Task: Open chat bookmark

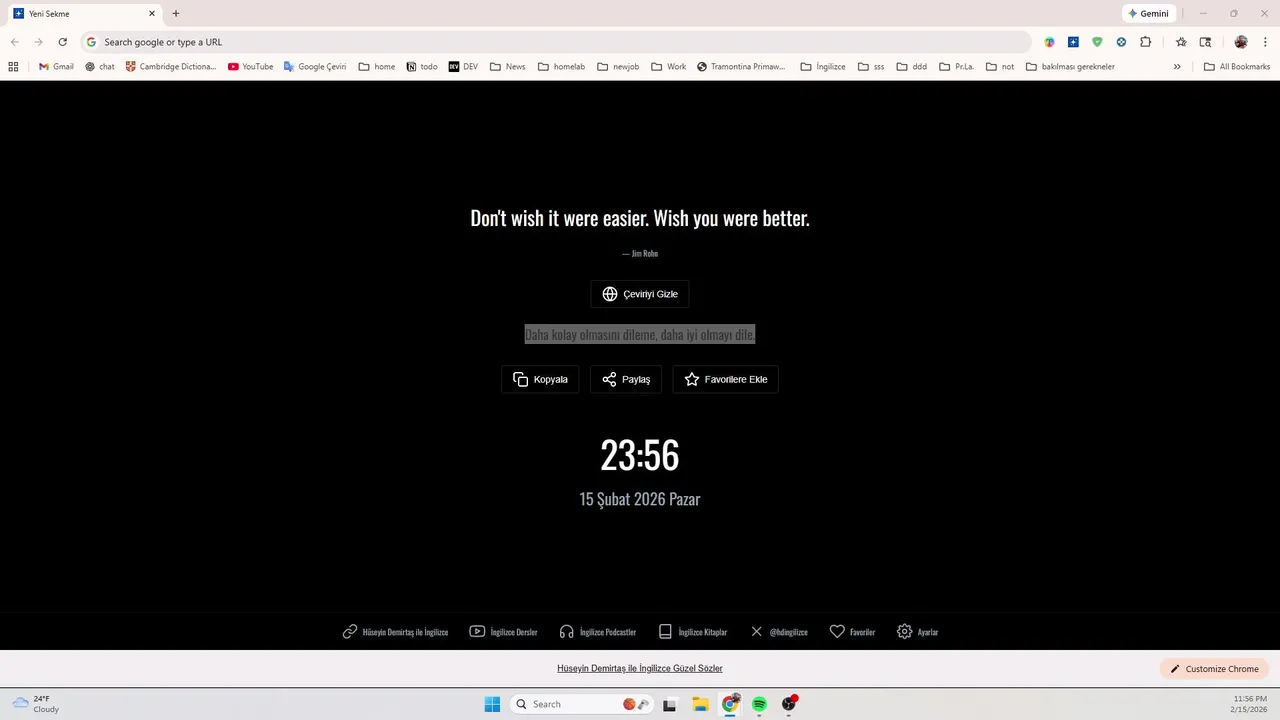Action: pos(100,67)
